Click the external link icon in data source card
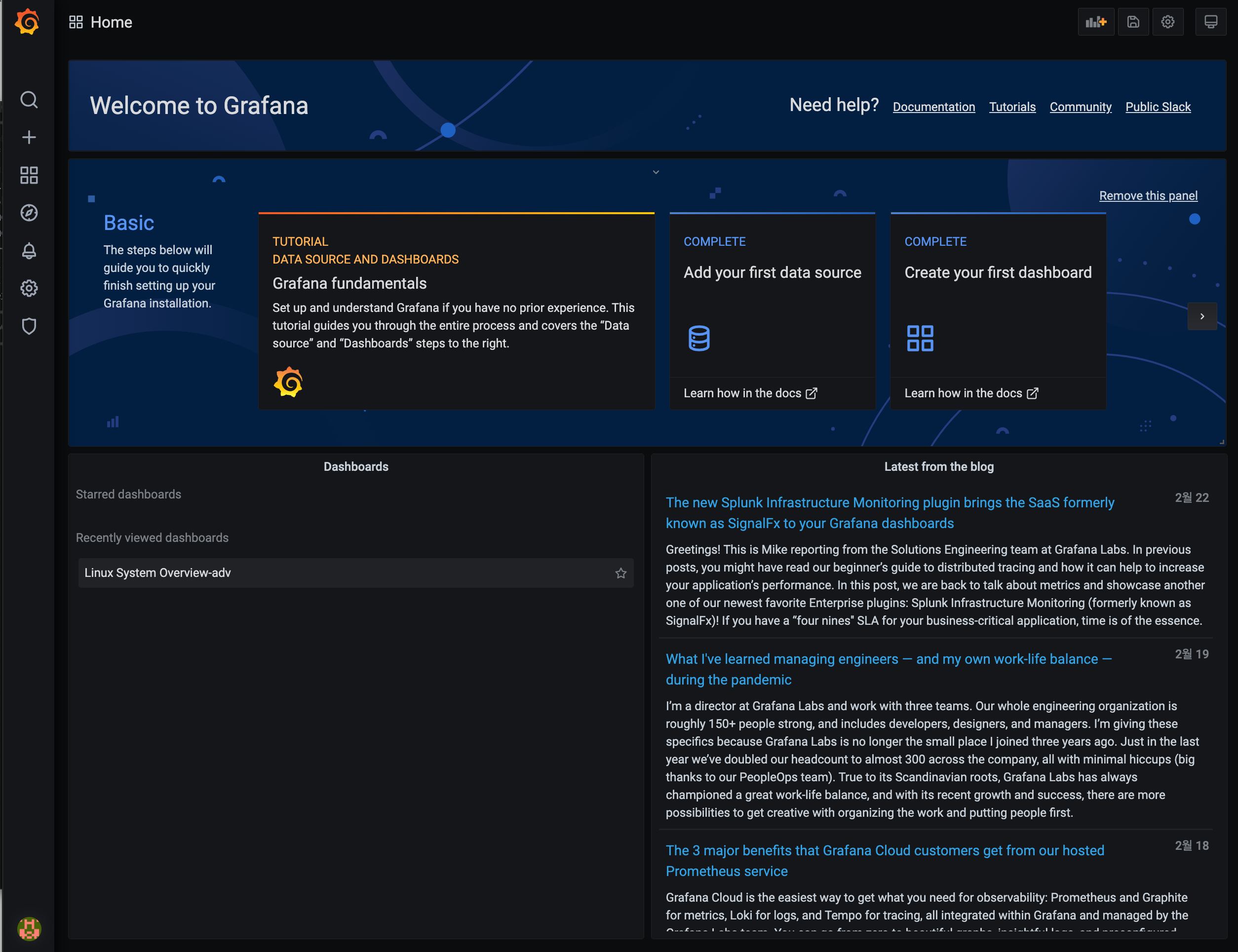Viewport: 1238px width, 952px height. pos(811,393)
